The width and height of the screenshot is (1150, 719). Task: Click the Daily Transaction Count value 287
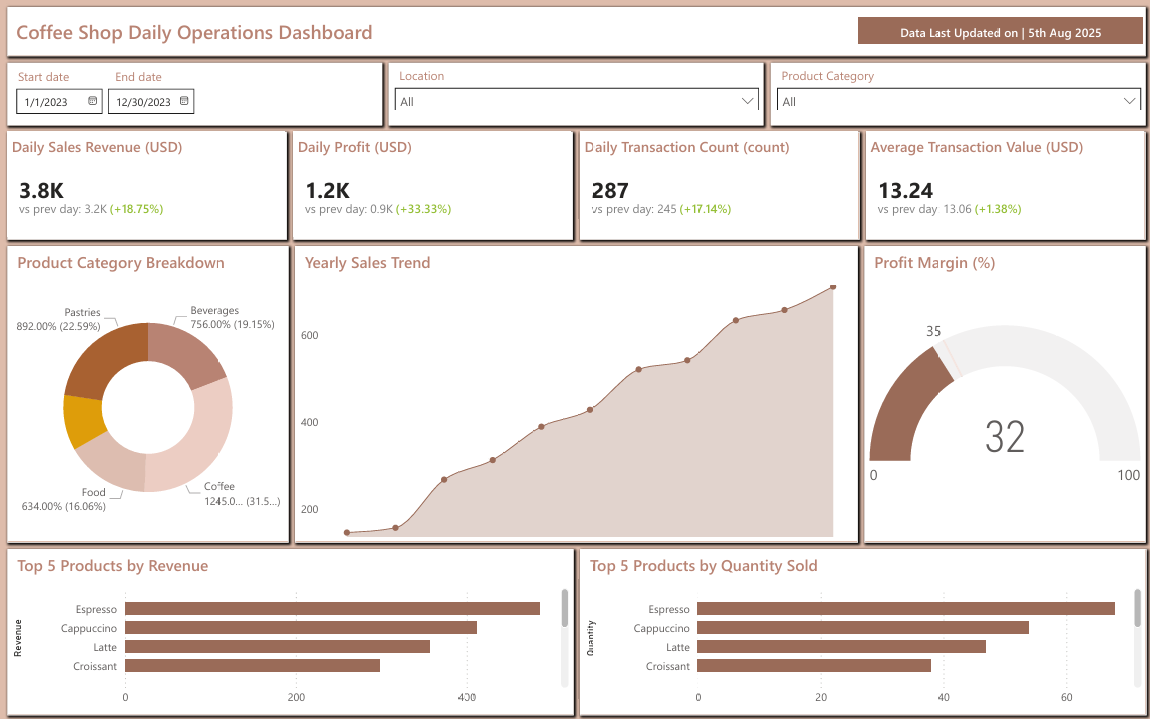(610, 191)
